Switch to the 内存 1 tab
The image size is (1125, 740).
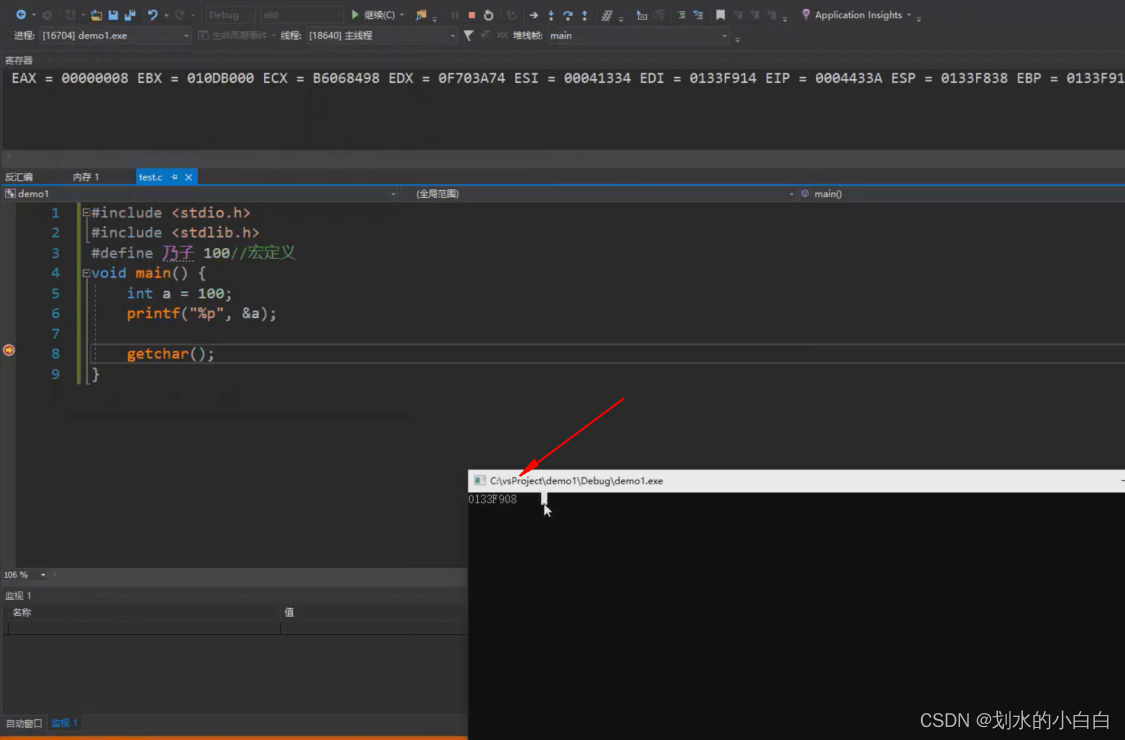click(x=86, y=177)
